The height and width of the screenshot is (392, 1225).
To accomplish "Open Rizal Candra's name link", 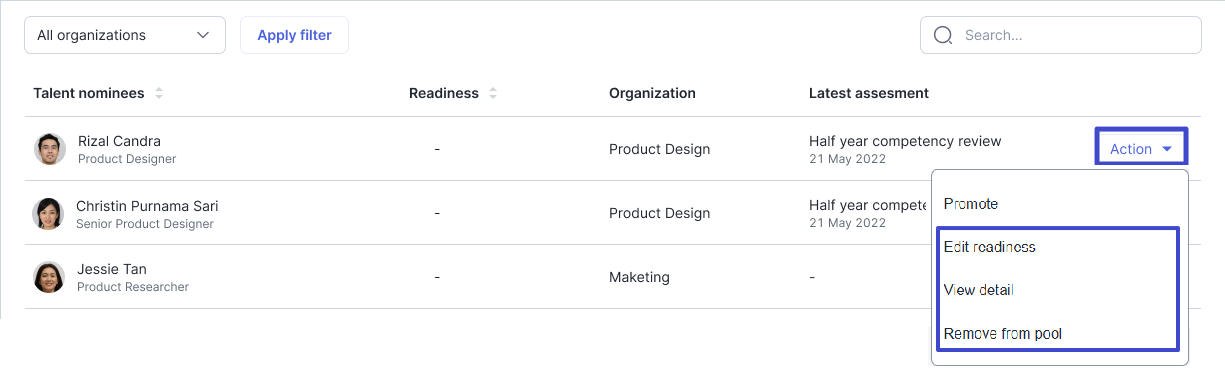I will 119,141.
